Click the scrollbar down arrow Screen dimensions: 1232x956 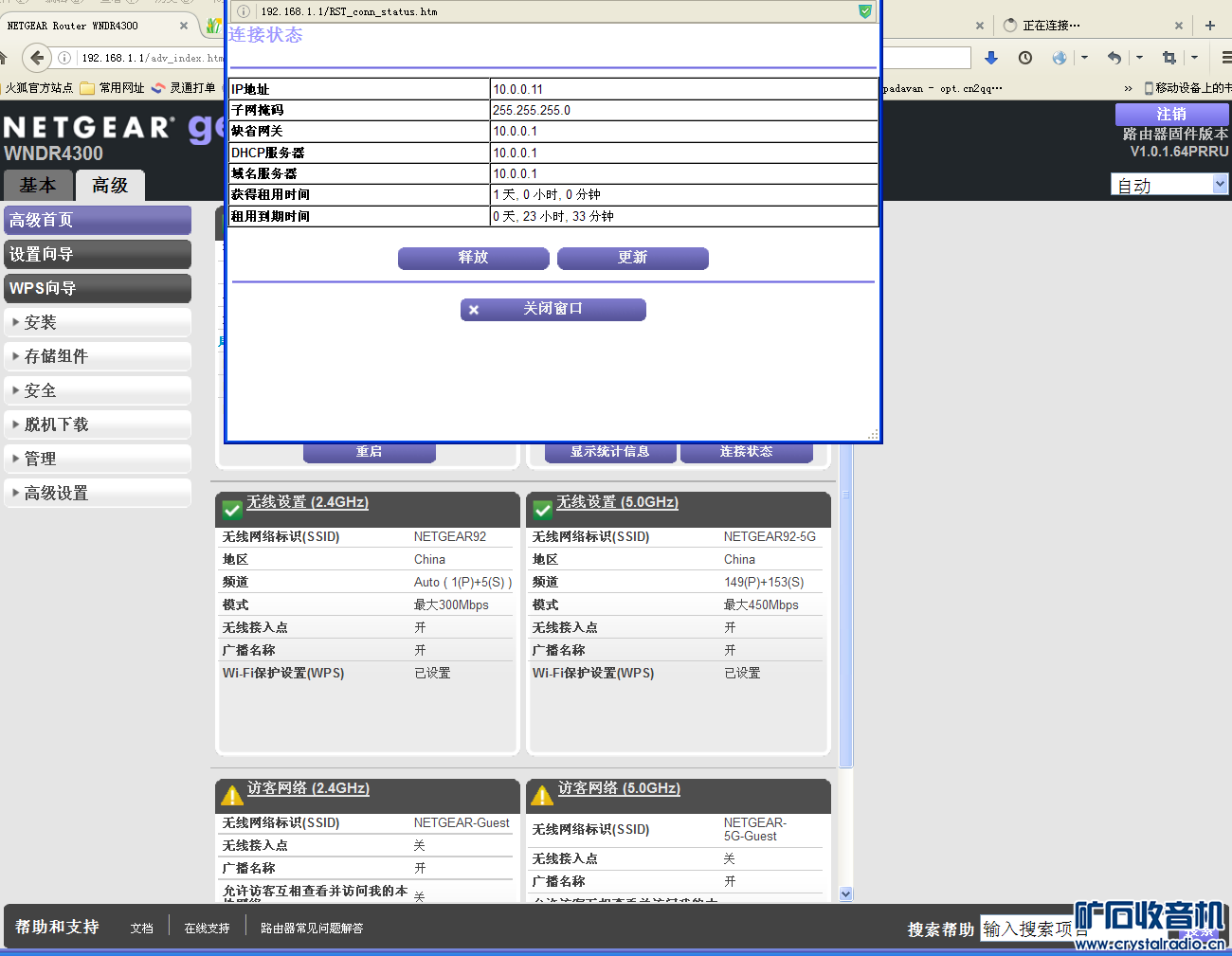(x=846, y=893)
